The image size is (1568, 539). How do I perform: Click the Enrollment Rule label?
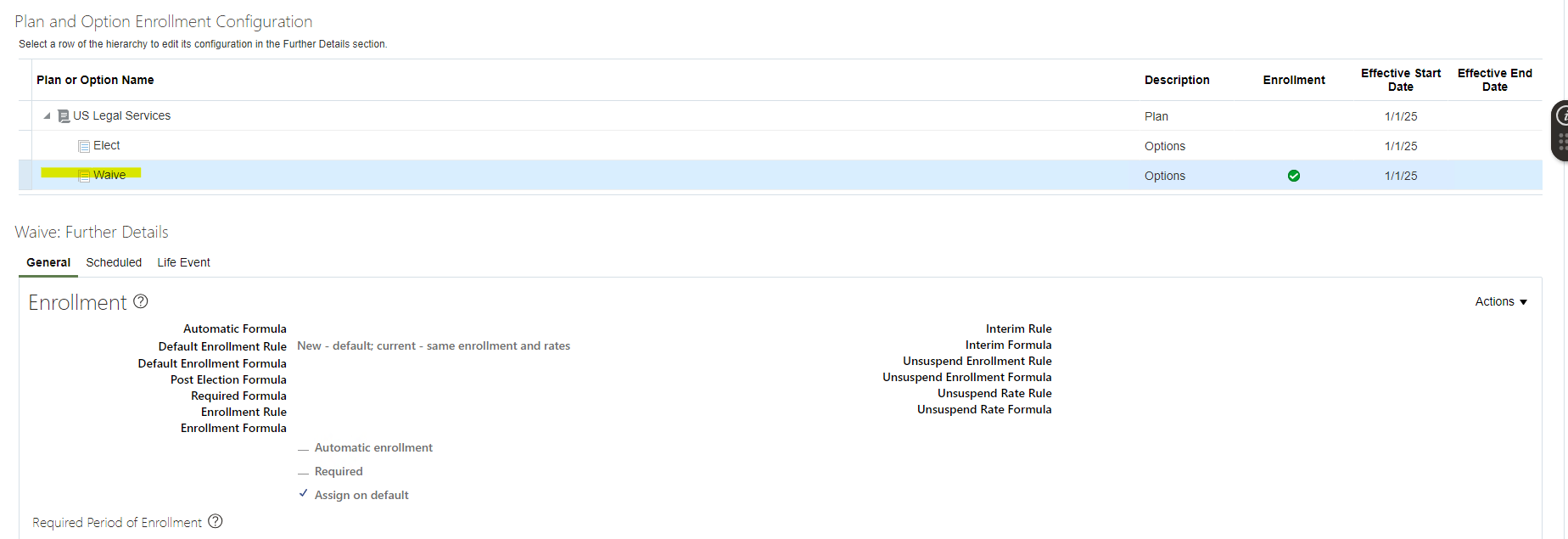click(244, 412)
